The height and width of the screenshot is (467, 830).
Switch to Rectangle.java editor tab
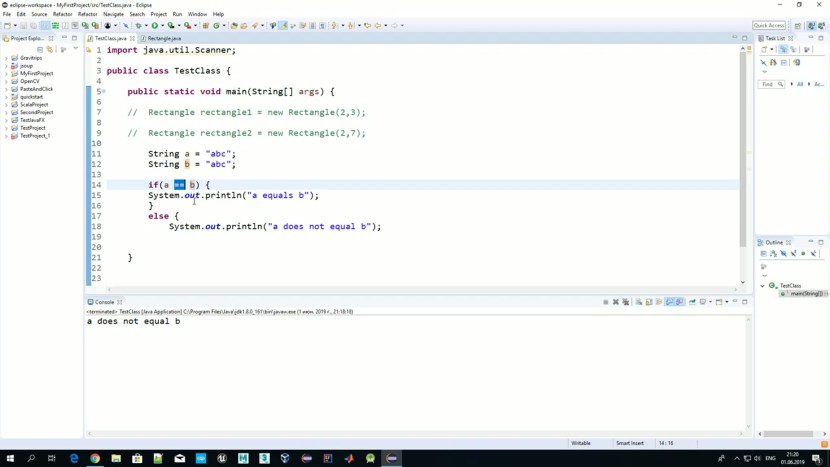pyautogui.click(x=164, y=39)
